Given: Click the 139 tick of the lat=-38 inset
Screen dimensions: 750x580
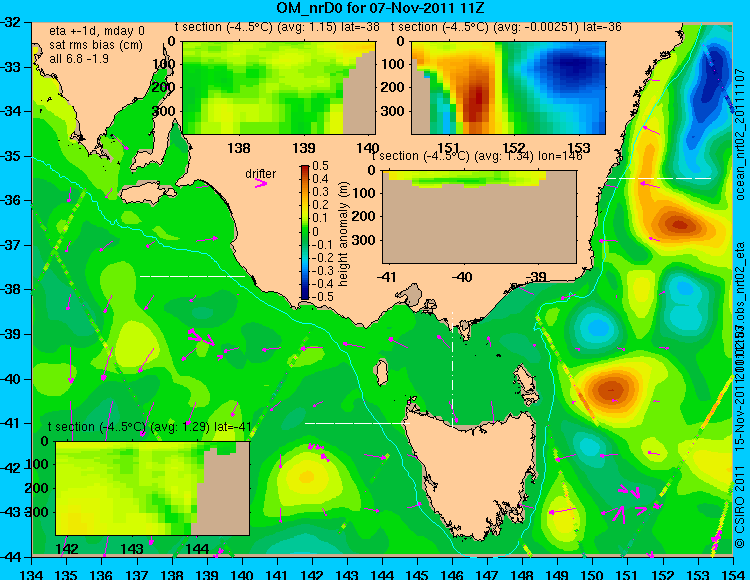Looking at the screenshot, I should [304, 148].
